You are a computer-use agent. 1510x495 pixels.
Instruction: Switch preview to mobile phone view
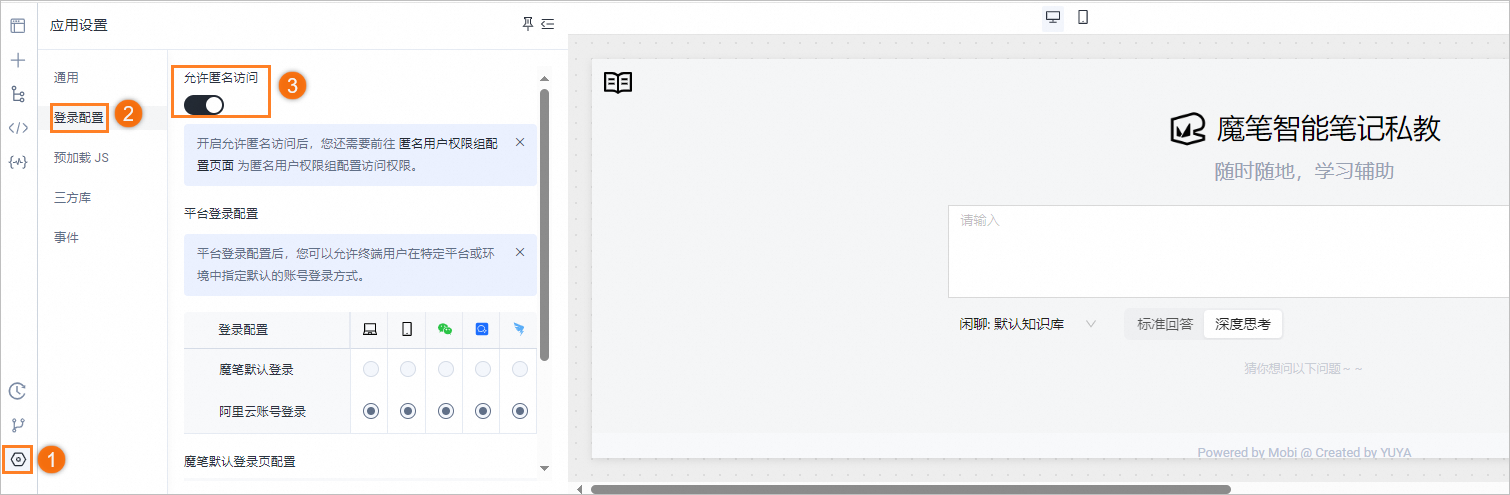point(1083,17)
